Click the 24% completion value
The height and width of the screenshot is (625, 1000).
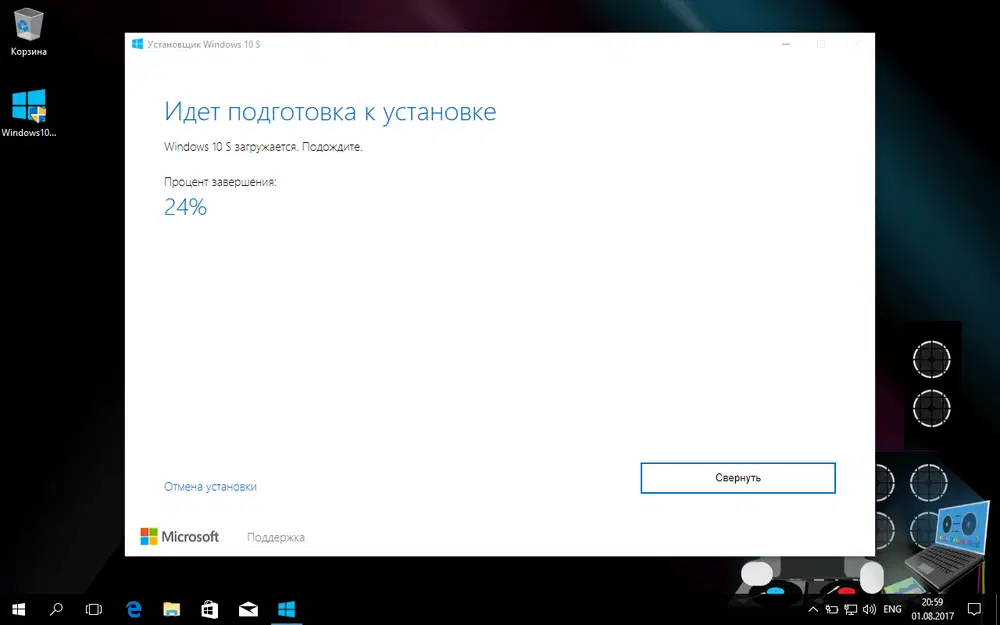(x=186, y=207)
